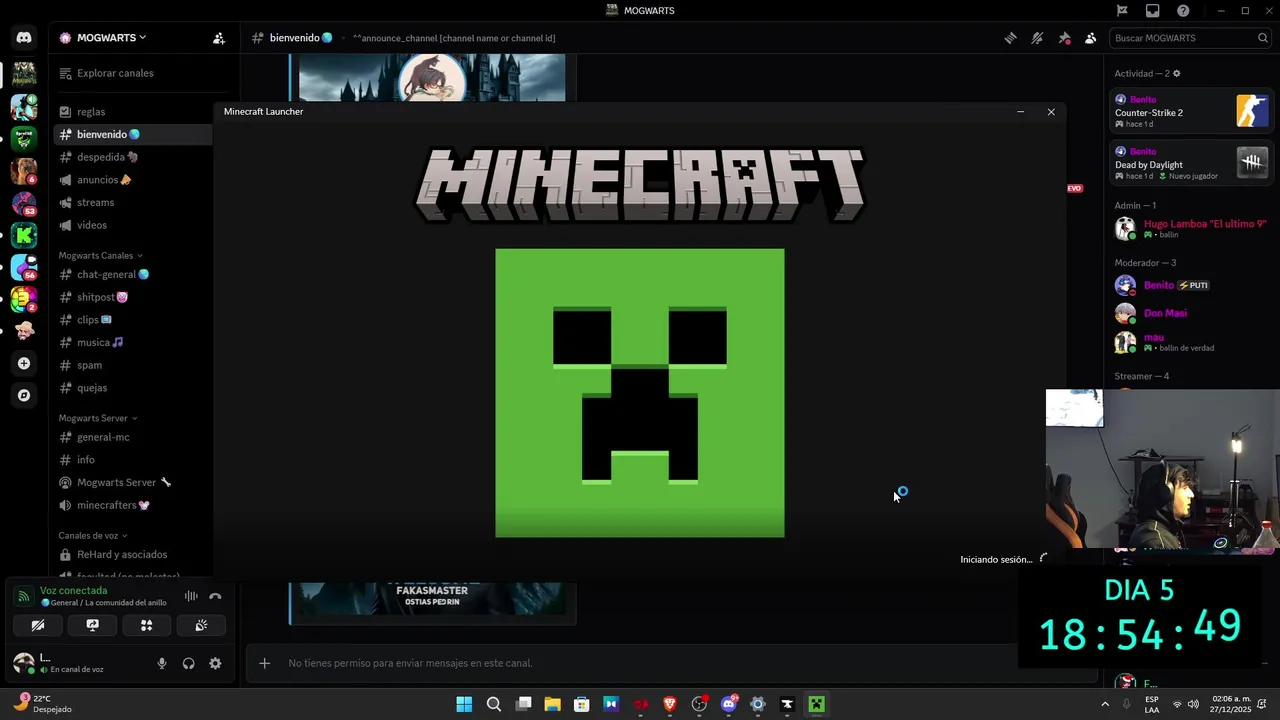Open OBS Studio from taskbar
1280x720 pixels.
[x=699, y=704]
